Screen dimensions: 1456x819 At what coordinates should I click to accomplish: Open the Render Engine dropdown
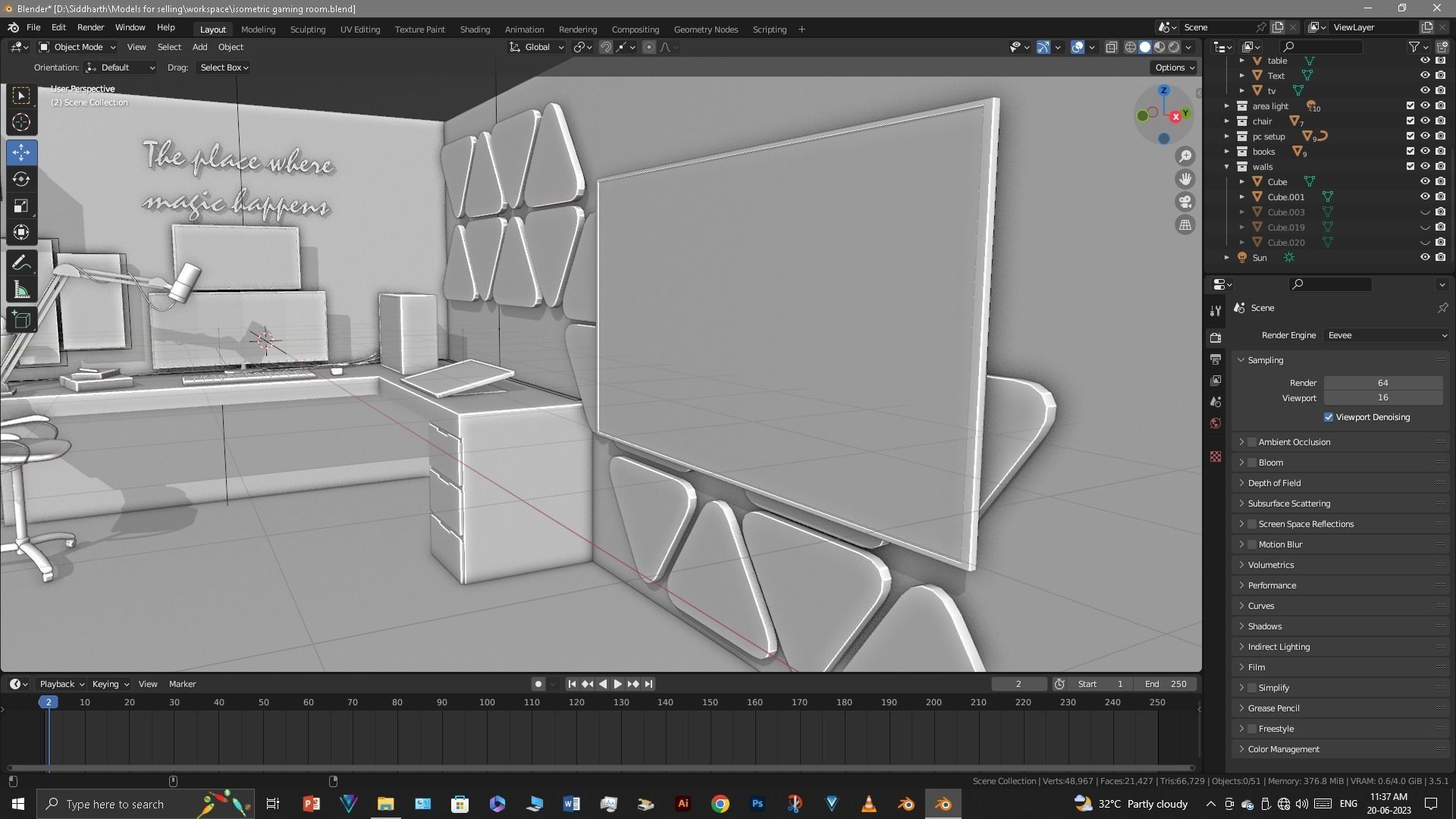pos(1386,335)
